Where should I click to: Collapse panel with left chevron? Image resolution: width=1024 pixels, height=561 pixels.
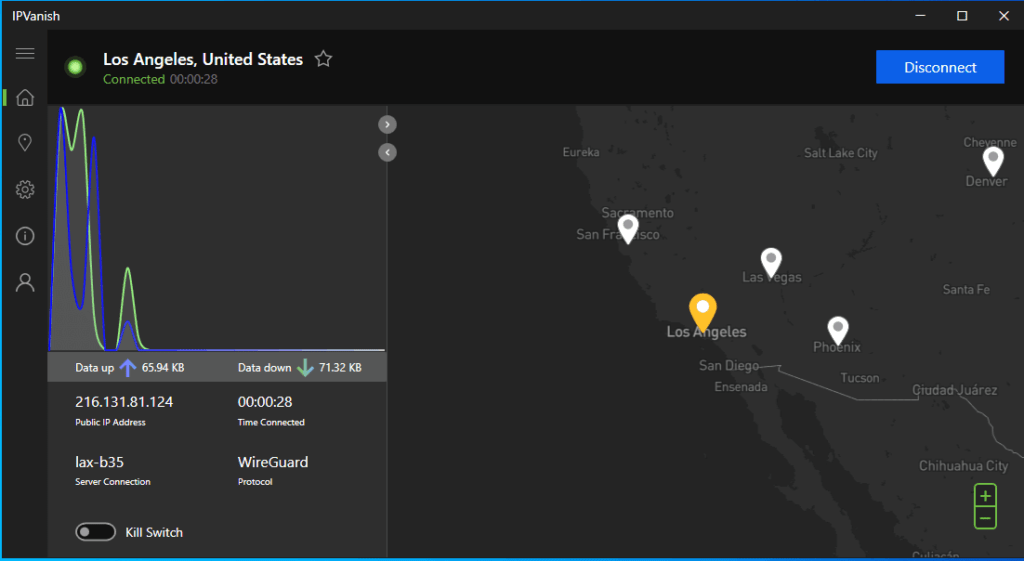[387, 152]
